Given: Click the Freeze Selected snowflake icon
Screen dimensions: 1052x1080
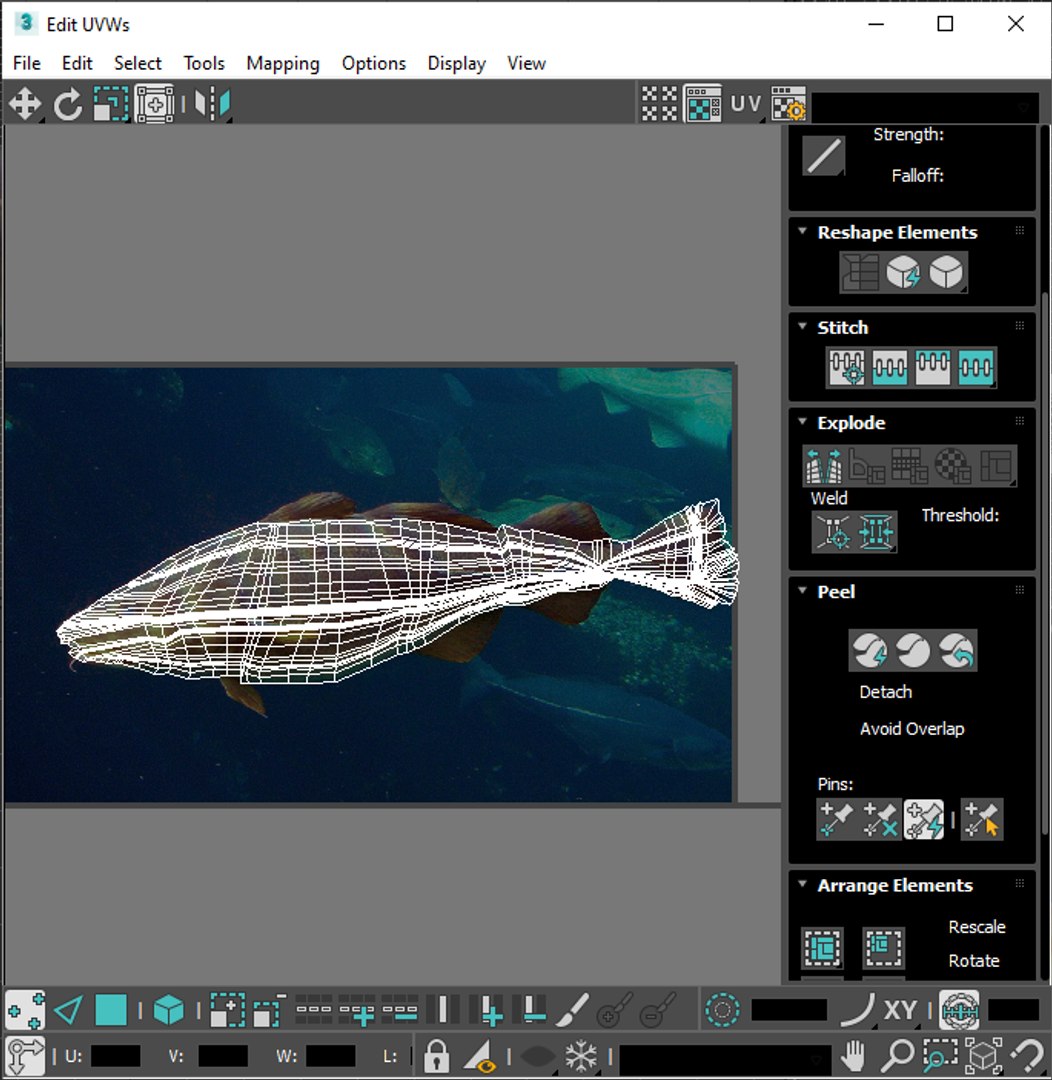Looking at the screenshot, I should [x=581, y=1055].
